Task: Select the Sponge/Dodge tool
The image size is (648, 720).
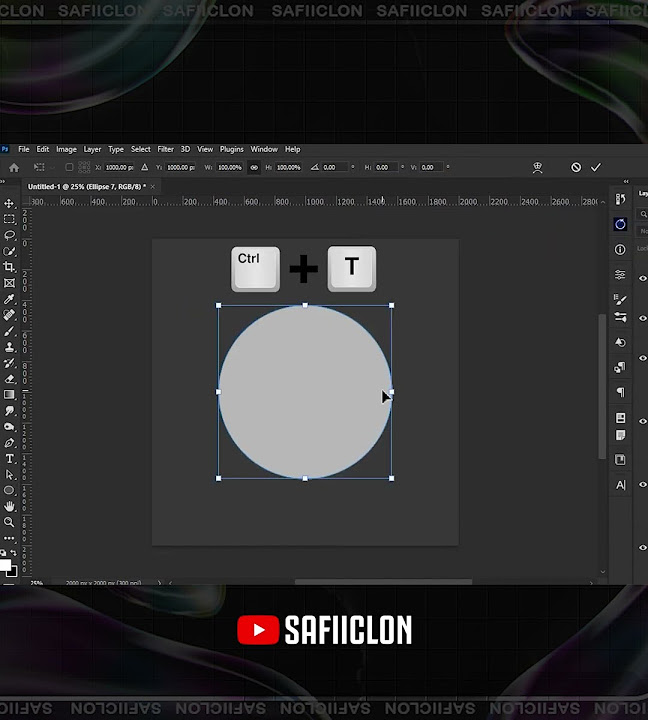Action: (9, 427)
